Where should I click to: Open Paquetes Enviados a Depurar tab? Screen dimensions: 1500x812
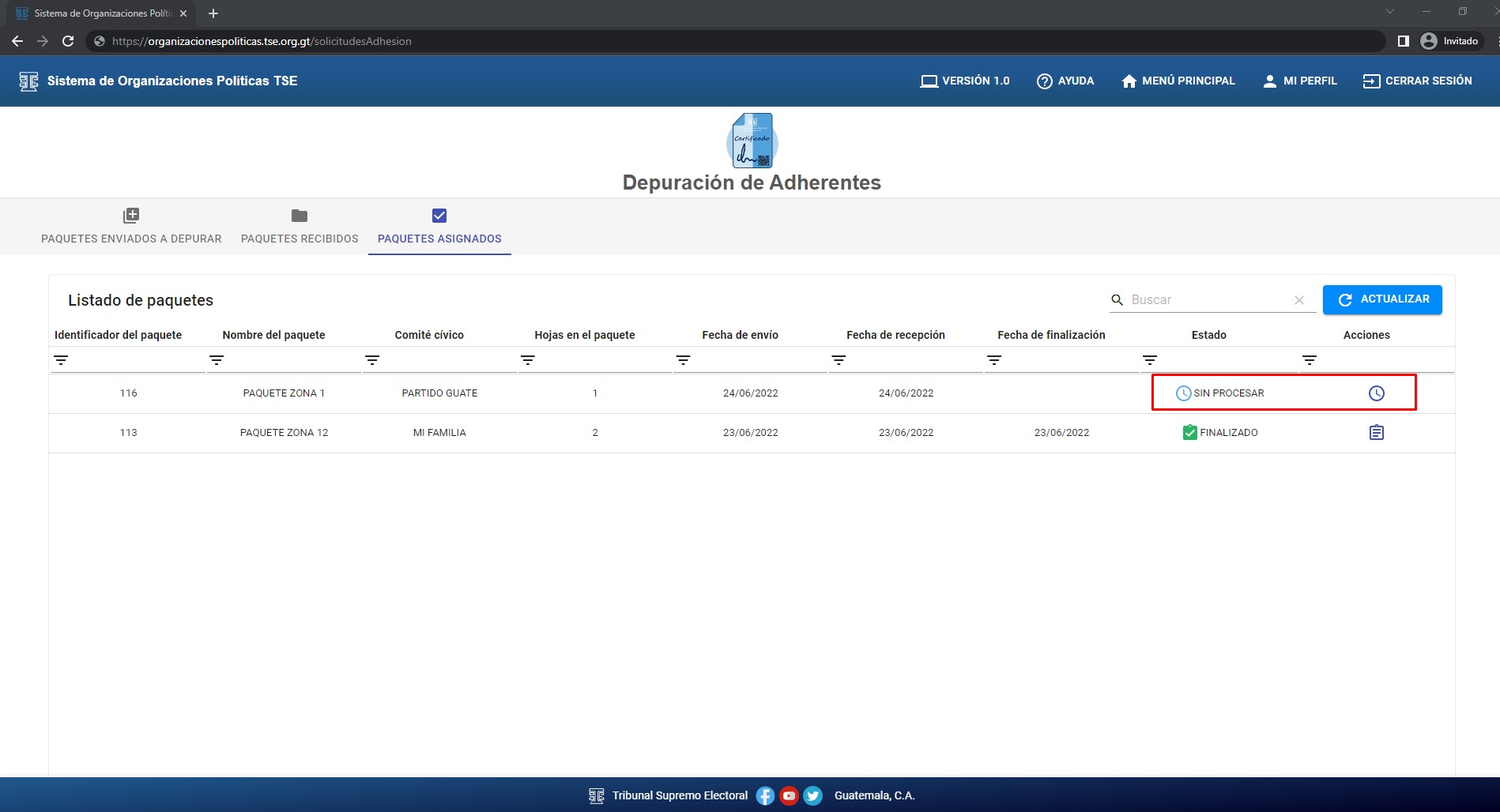pos(131,227)
